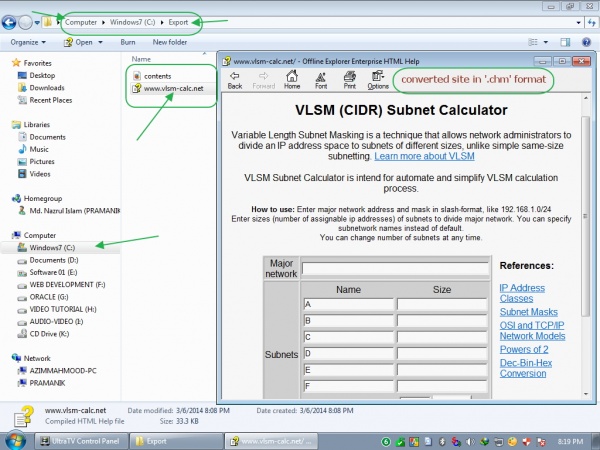Open Explorer Help question mark icon
Viewport: 600px width, 450px height.
click(586, 42)
